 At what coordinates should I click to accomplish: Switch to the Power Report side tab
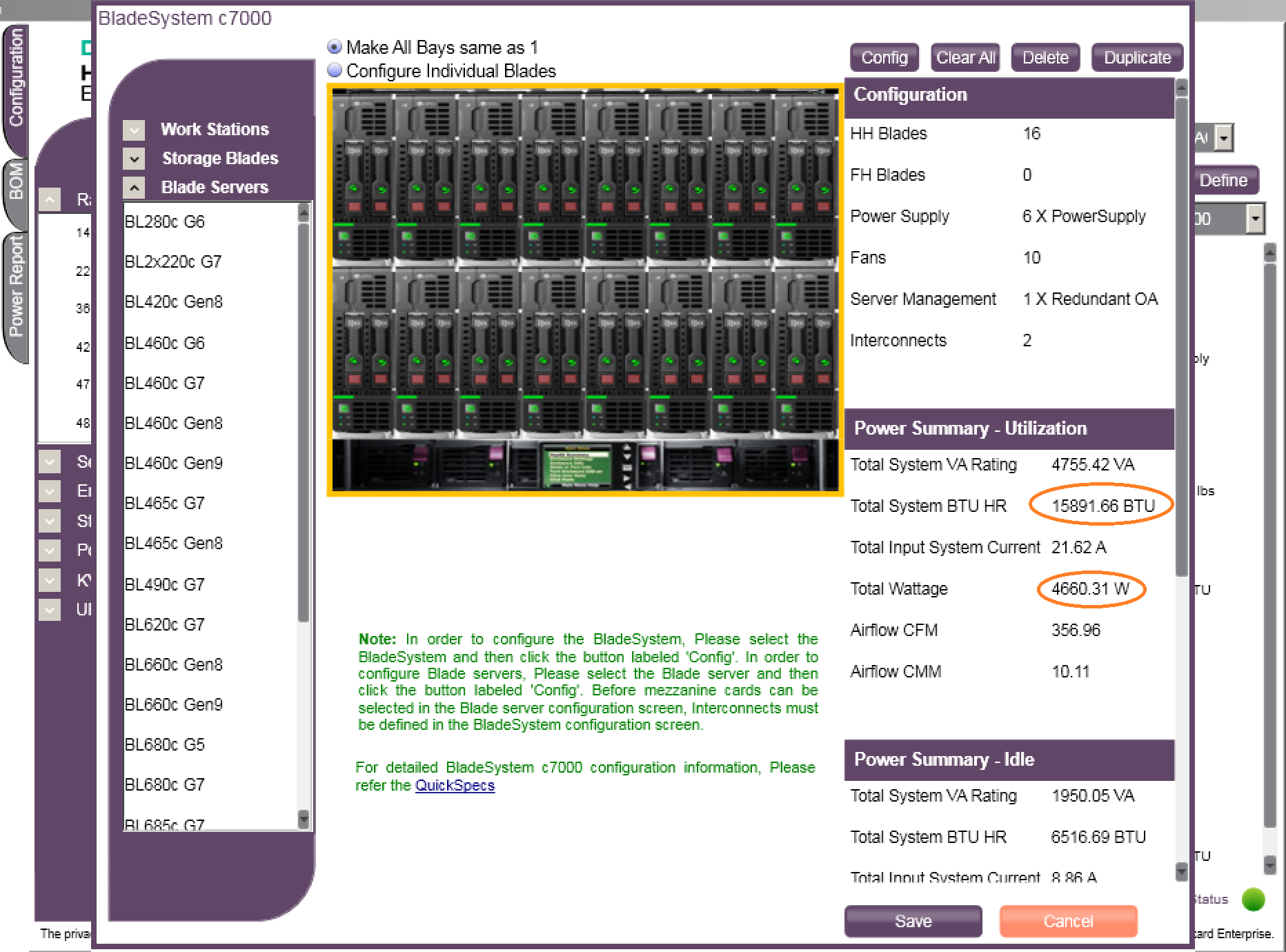click(x=15, y=297)
